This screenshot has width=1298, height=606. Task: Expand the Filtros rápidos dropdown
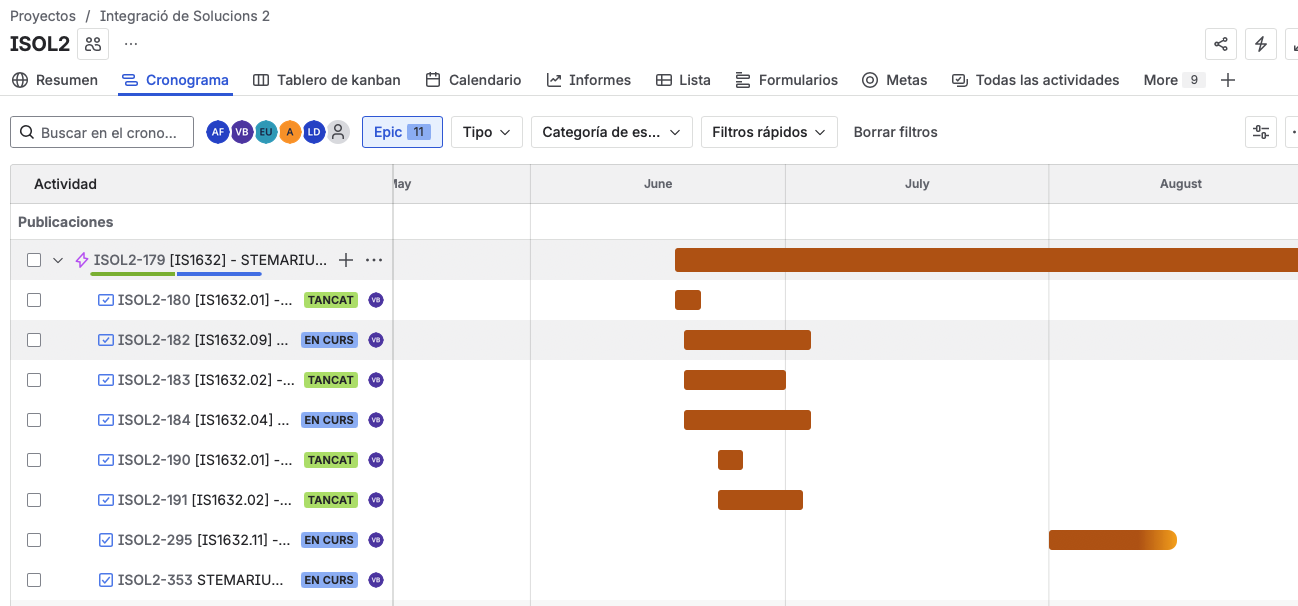tap(768, 132)
